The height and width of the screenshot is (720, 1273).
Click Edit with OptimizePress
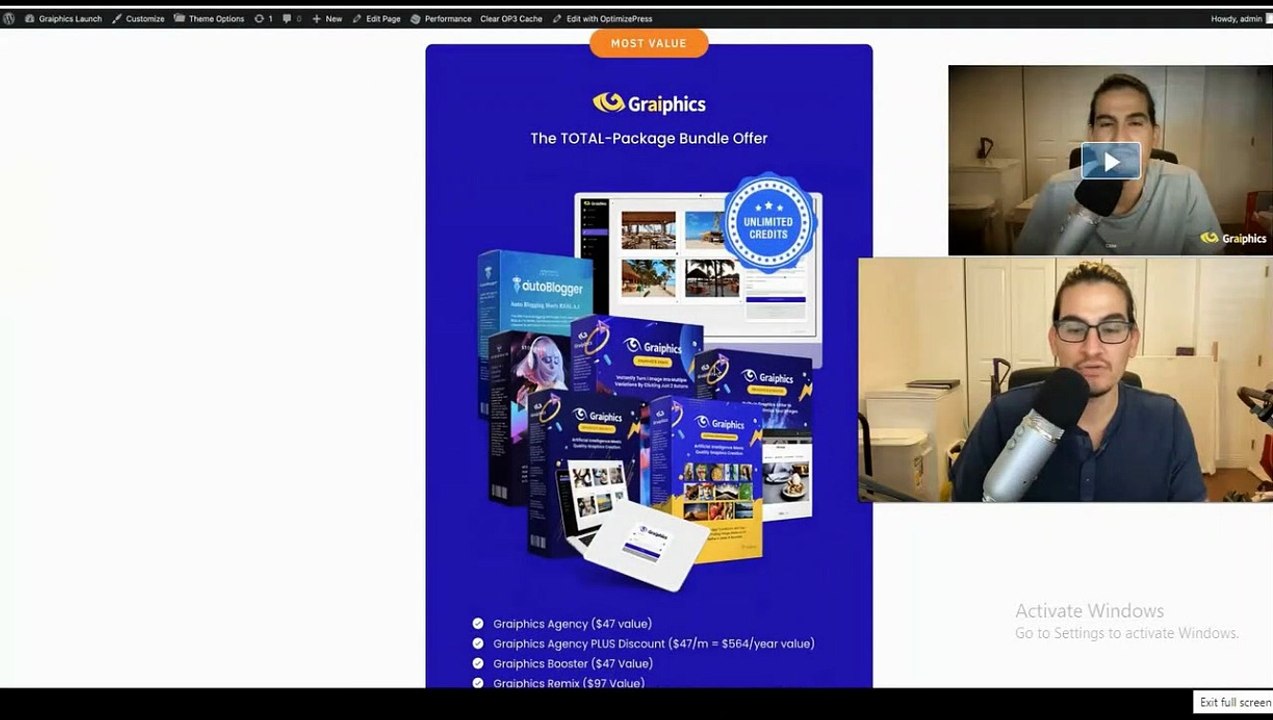coord(603,19)
